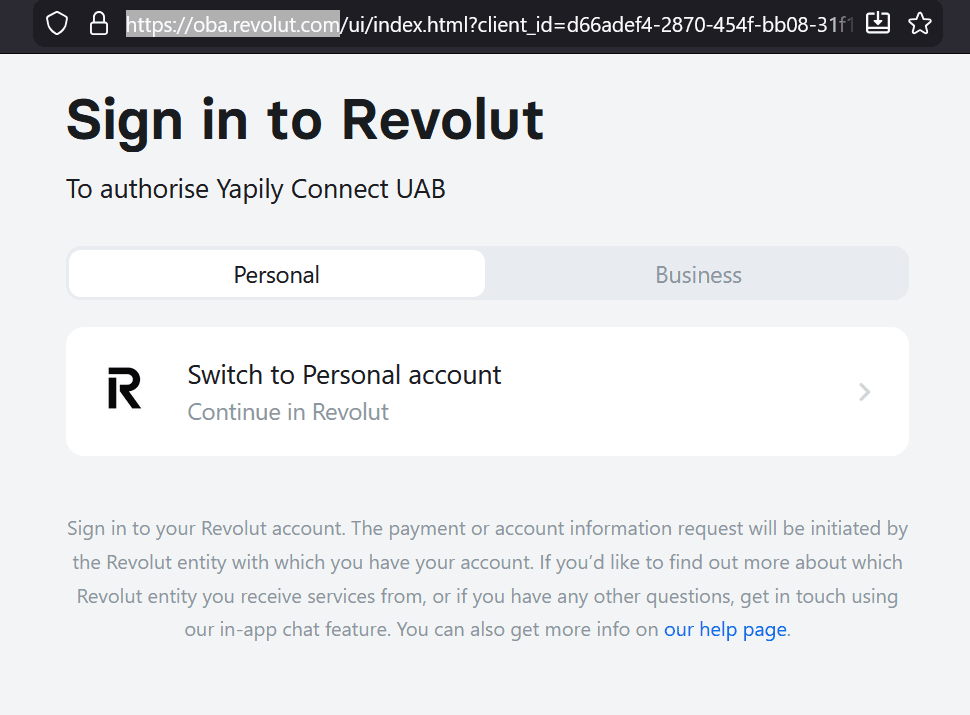
Task: Bookmark this page using the star icon
Action: tap(919, 23)
